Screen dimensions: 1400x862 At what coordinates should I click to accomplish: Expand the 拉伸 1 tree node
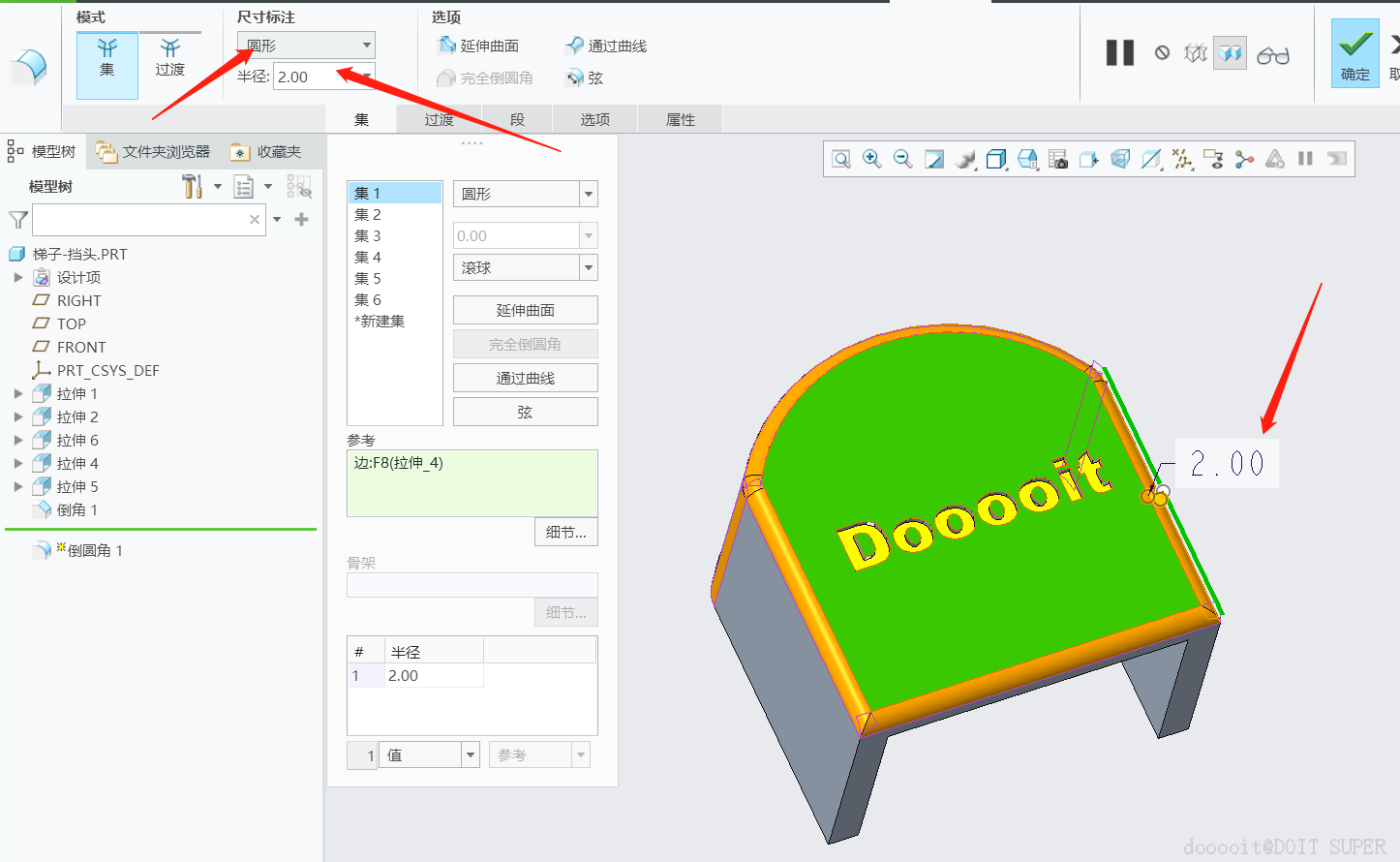tap(18, 394)
